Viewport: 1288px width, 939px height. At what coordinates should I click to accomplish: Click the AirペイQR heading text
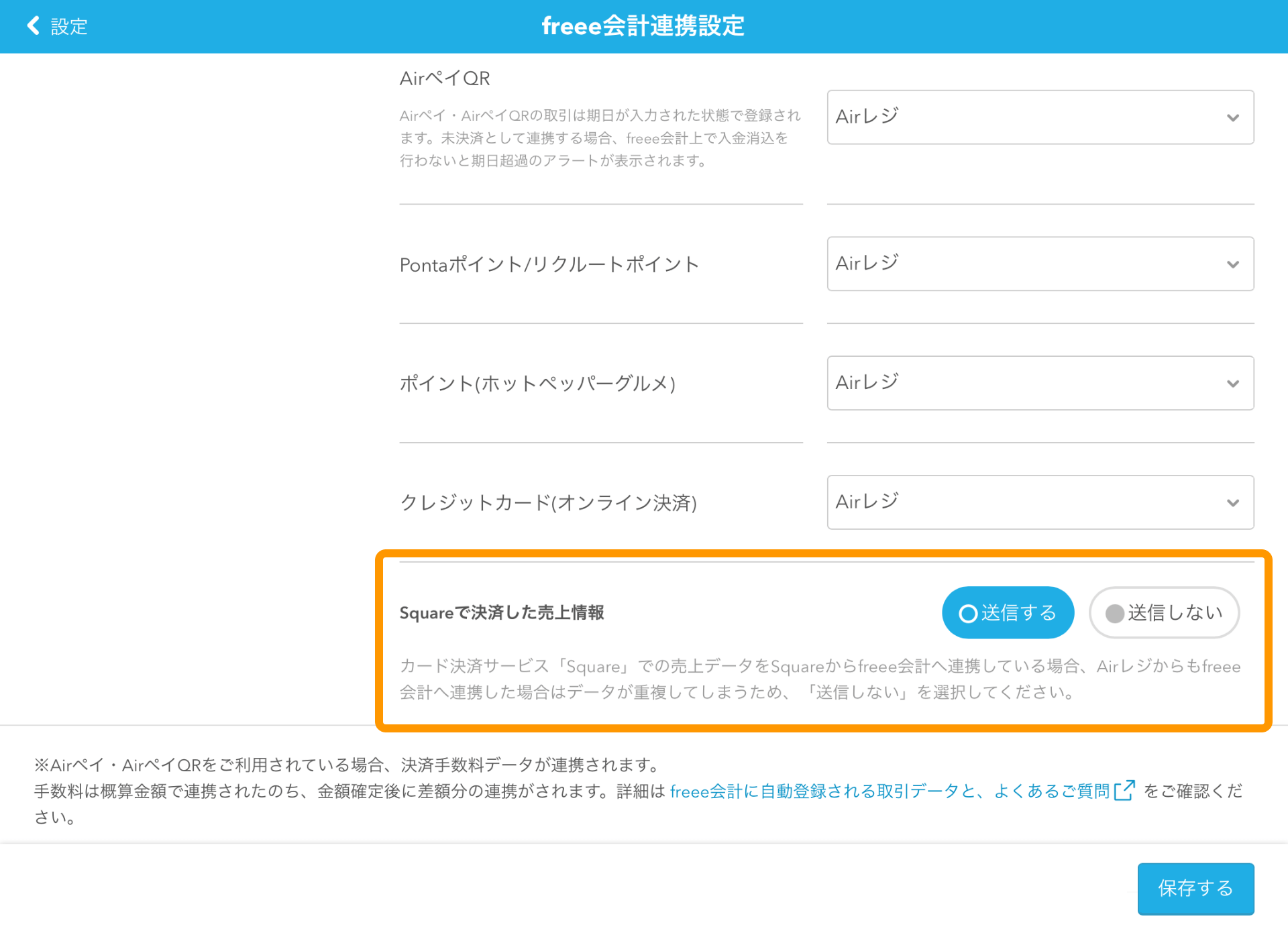445,78
